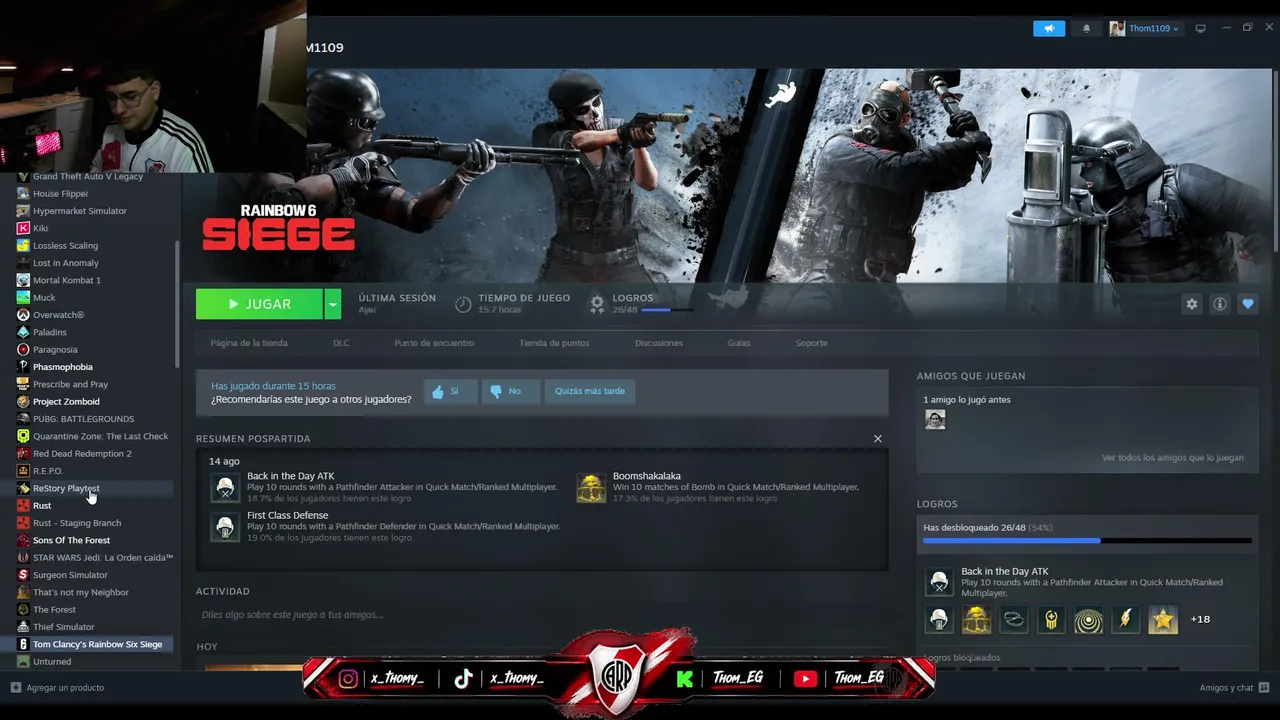Open the Boomshakalaka achievement icon
The width and height of the screenshot is (1280, 720).
pos(591,487)
